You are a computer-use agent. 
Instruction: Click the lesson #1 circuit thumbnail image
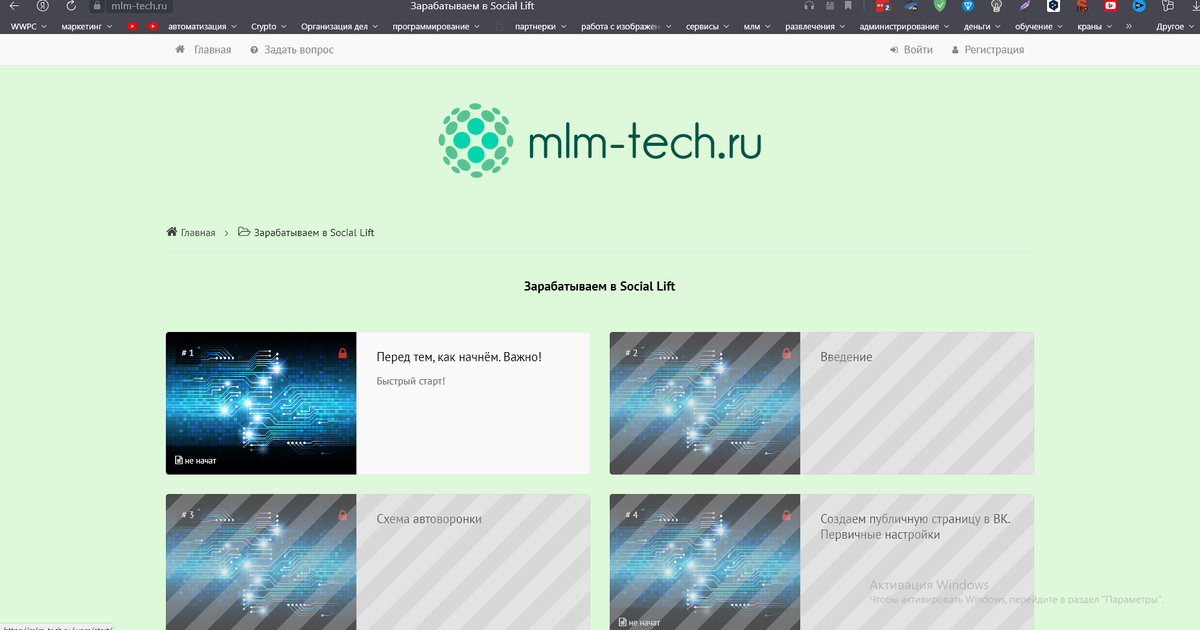[x=261, y=403]
